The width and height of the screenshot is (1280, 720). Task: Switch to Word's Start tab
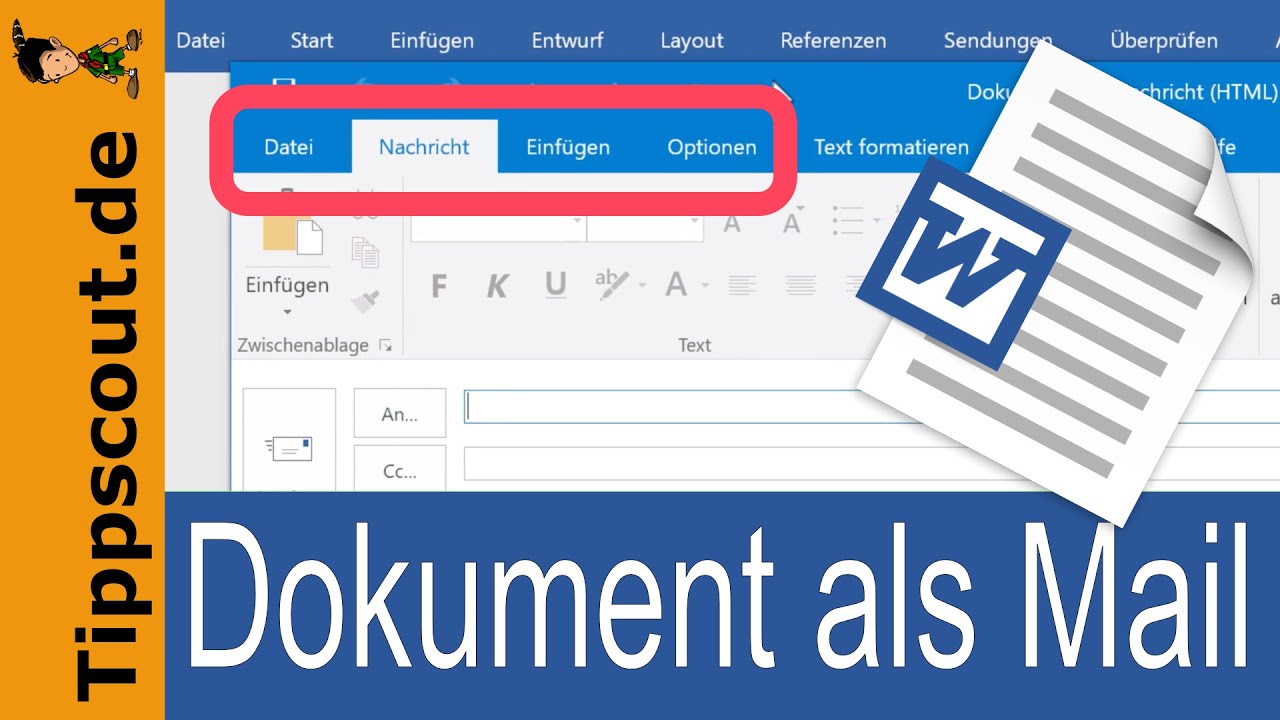[312, 41]
